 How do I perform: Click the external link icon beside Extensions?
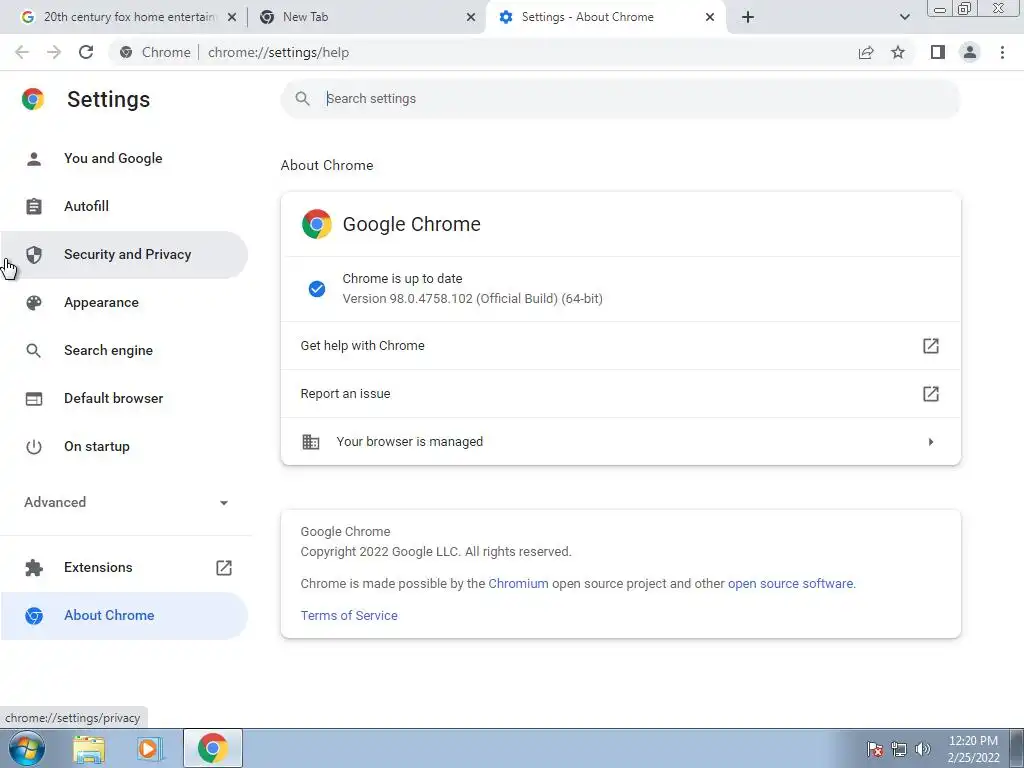pos(224,568)
